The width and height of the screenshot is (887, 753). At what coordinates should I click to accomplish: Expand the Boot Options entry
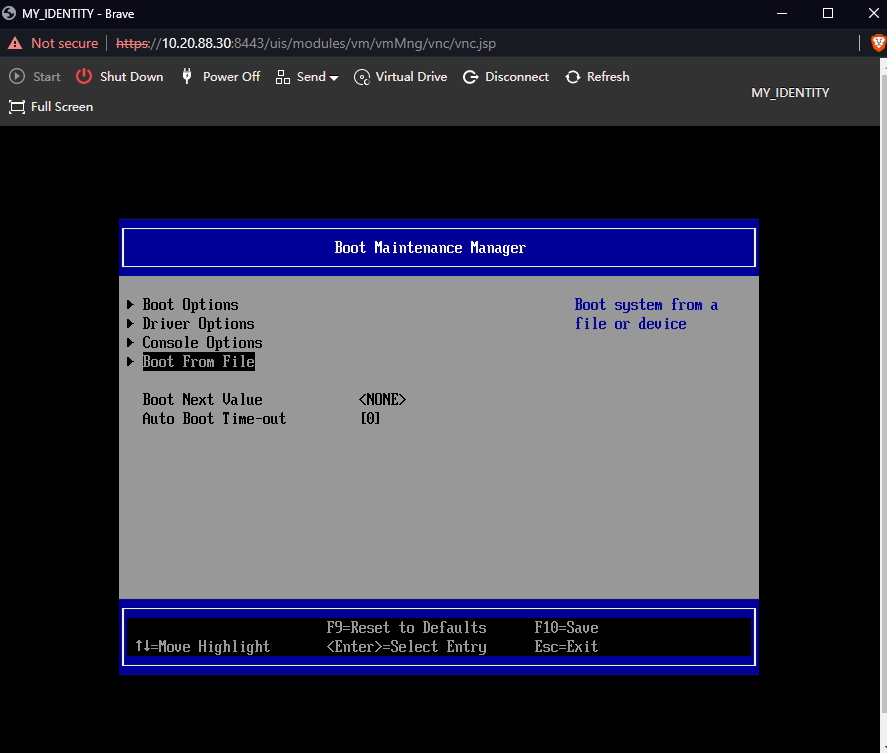(x=190, y=304)
